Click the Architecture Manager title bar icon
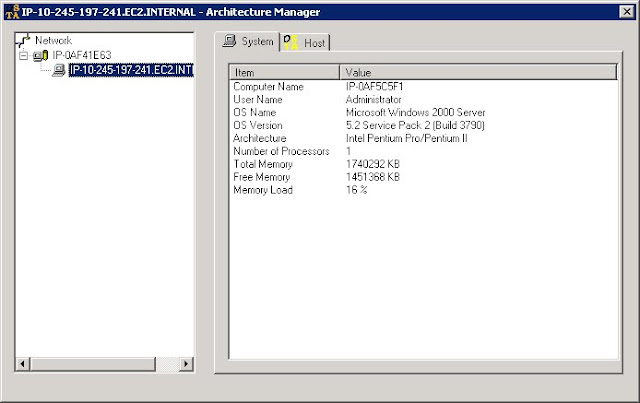This screenshot has width=640, height=403. coord(13,12)
